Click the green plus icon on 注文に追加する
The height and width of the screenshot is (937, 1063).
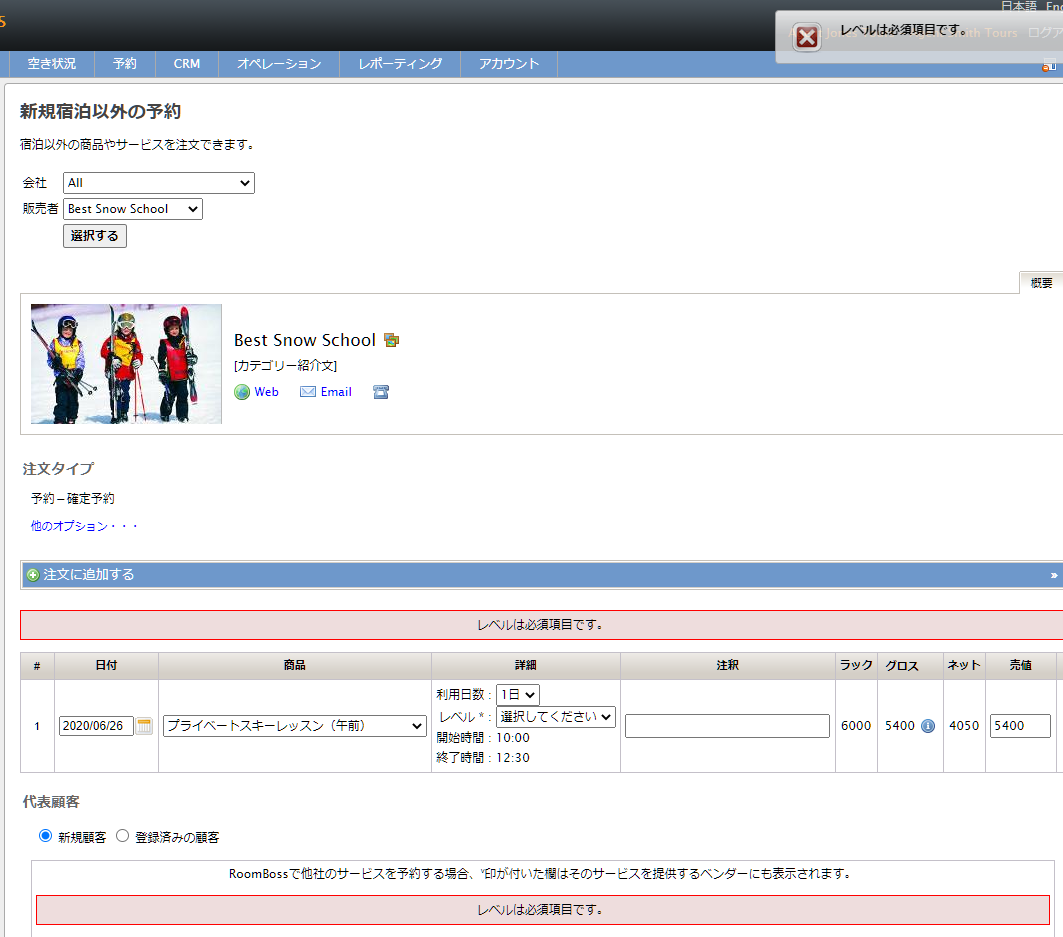click(x=33, y=575)
